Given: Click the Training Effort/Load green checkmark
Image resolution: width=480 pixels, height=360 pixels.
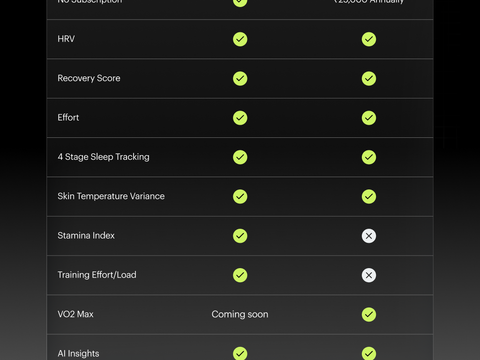Looking at the screenshot, I should [240, 275].
